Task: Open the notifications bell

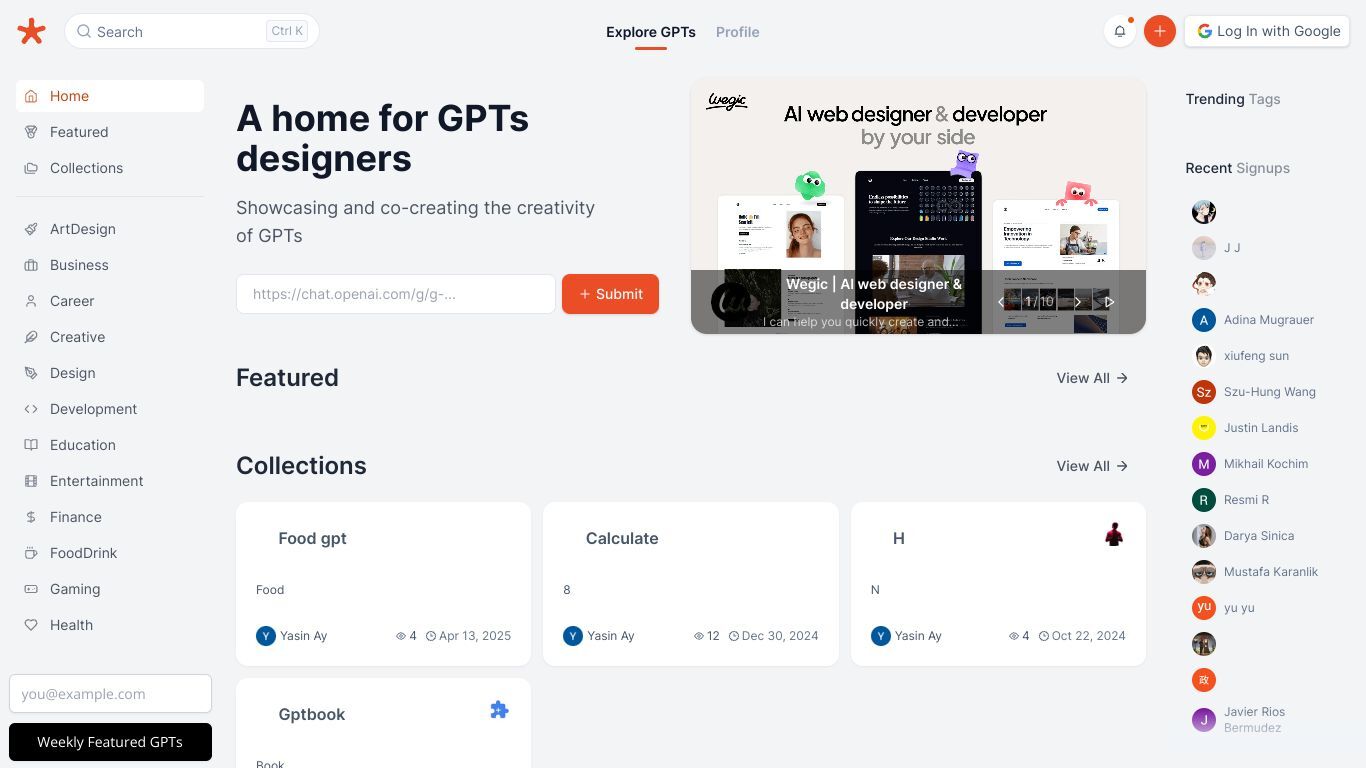Action: click(x=1120, y=31)
